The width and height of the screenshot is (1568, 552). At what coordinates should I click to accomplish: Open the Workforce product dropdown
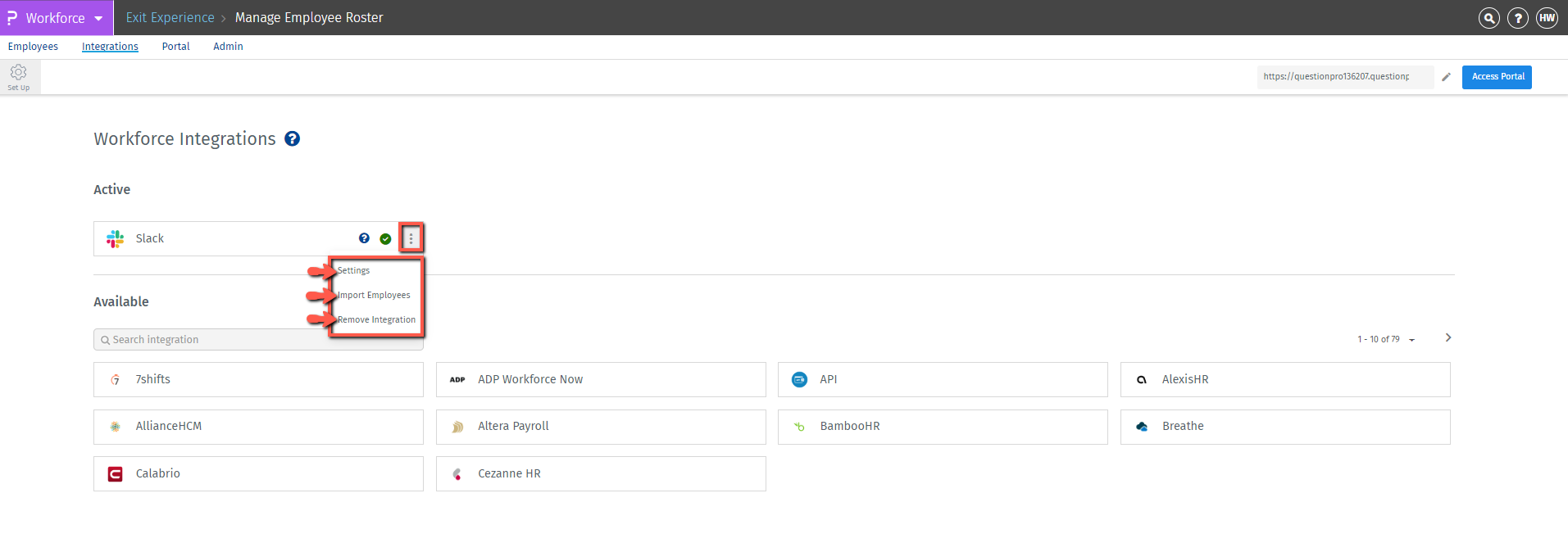[57, 17]
